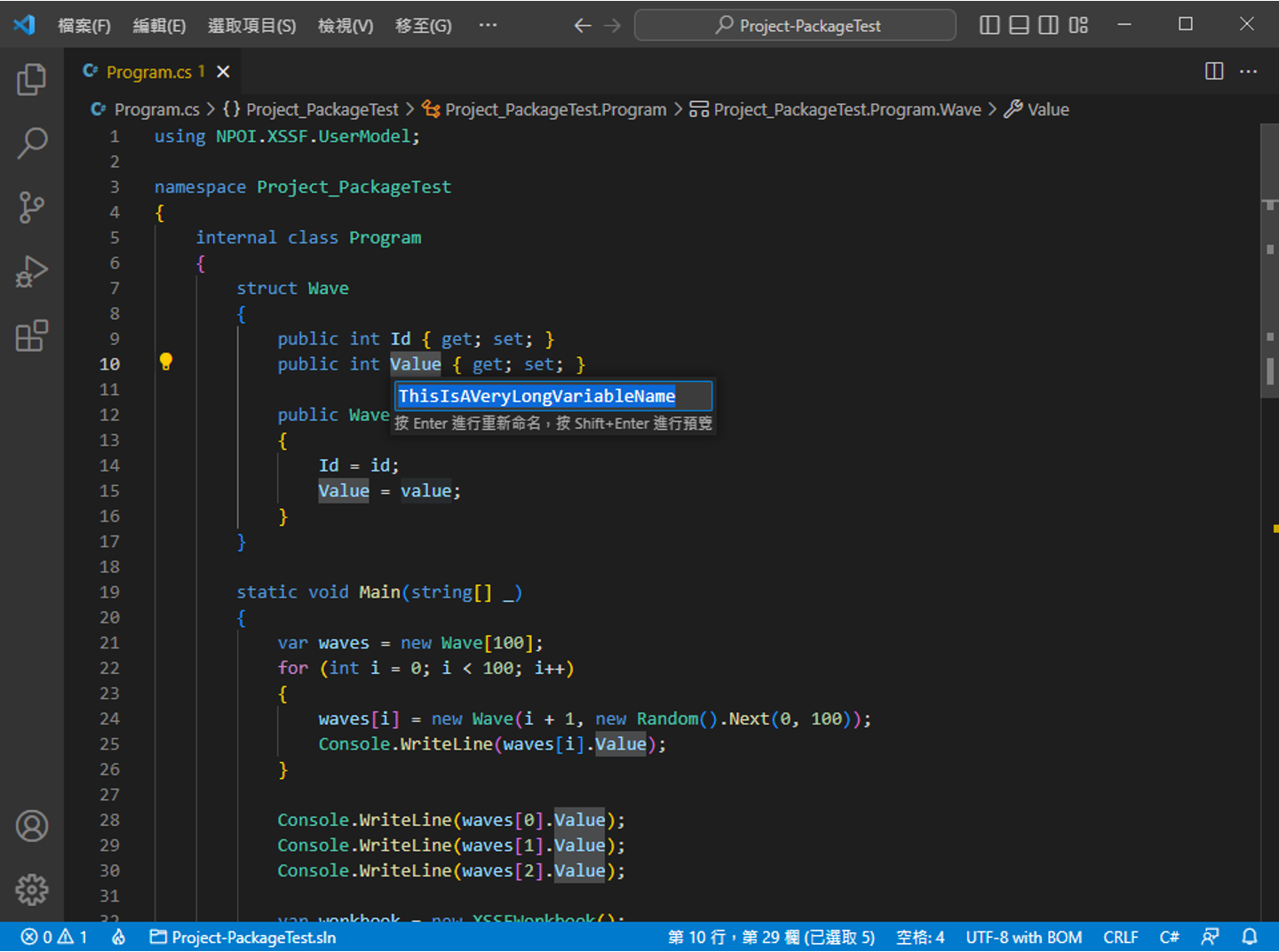Select language mode C#
This screenshot has width=1279, height=952.
coord(1169,937)
